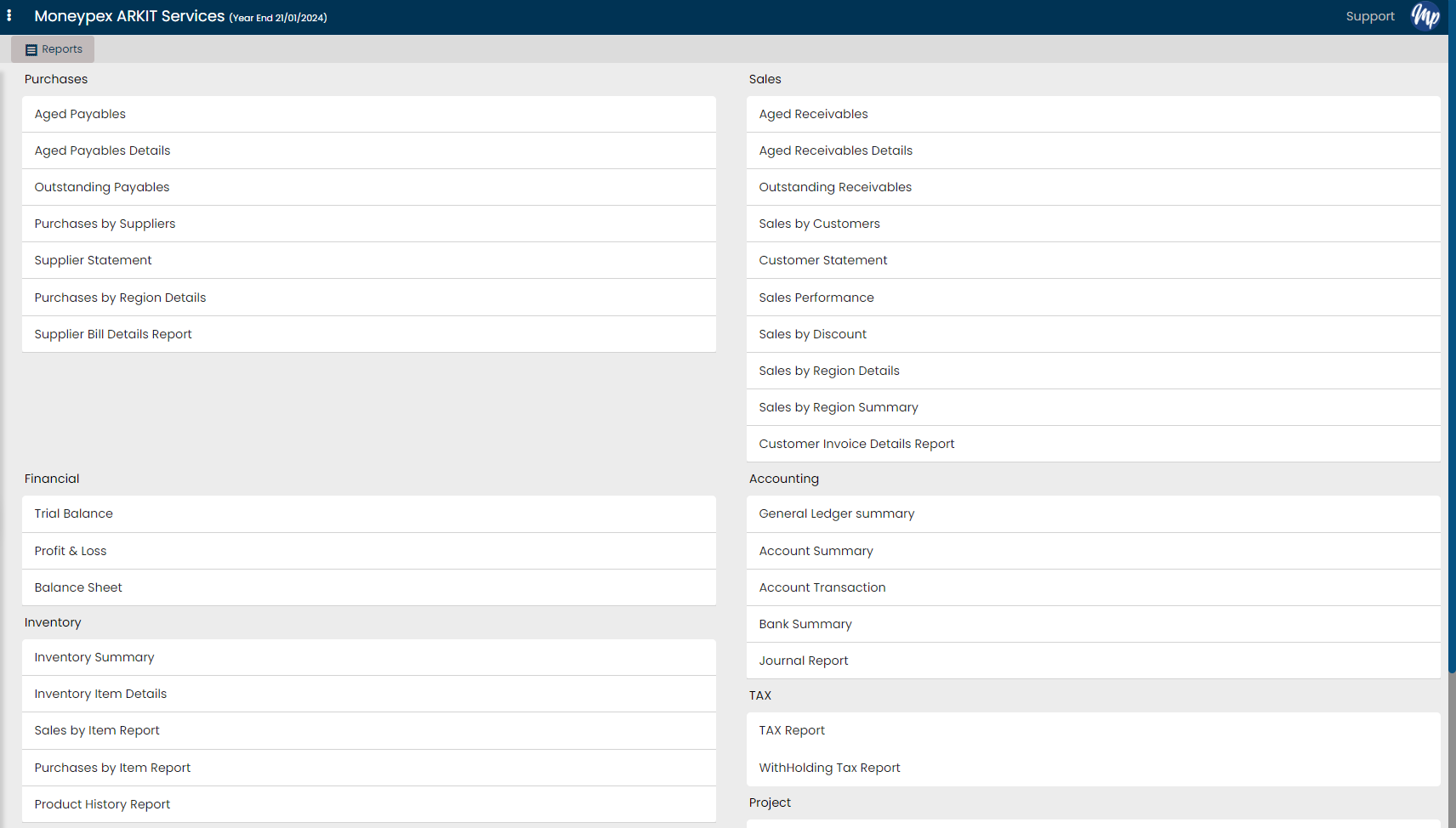Select the Trial Balance report
Screen dimensions: 1456x828
(73, 513)
